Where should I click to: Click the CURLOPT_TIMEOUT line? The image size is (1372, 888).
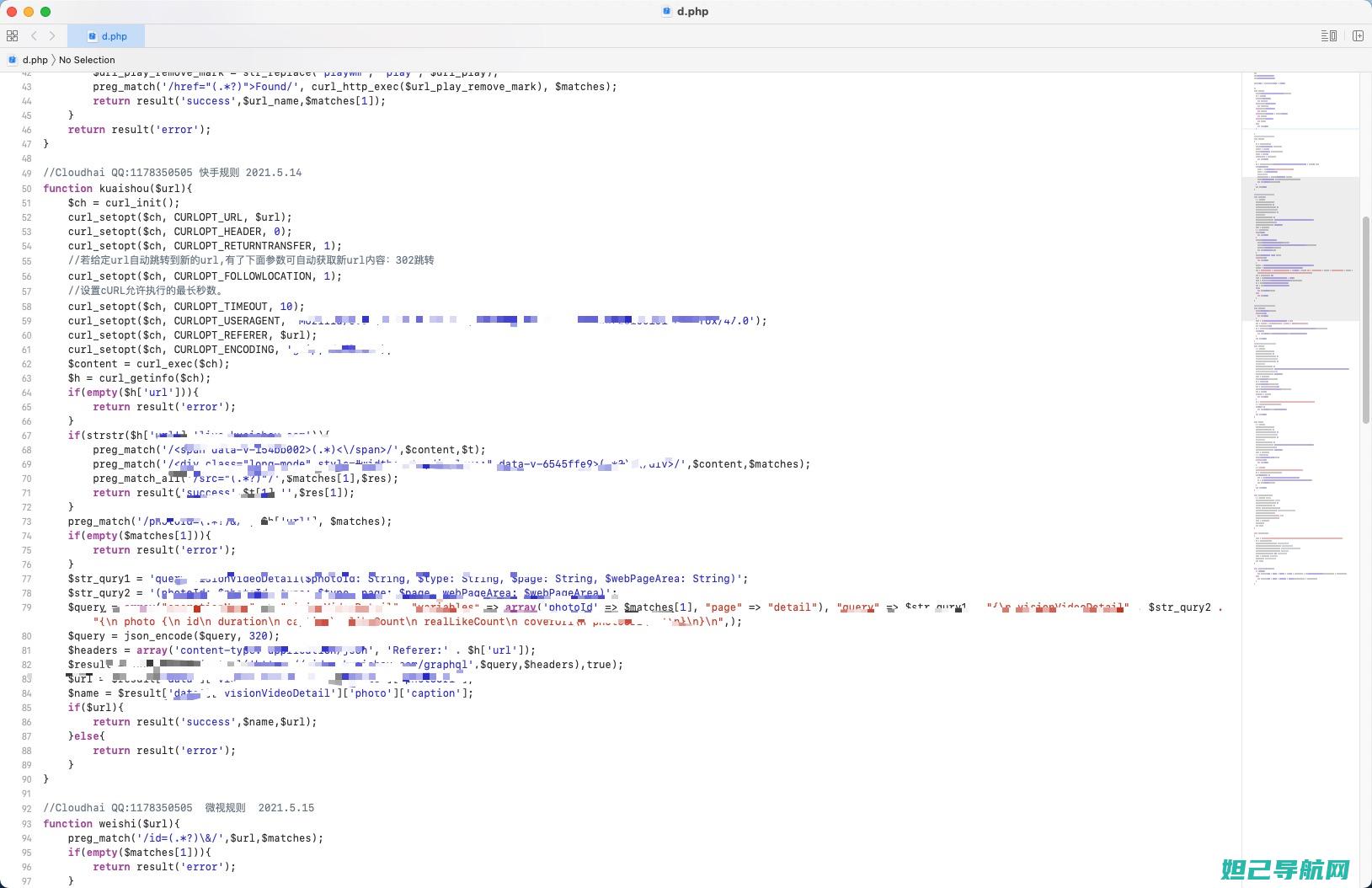click(x=186, y=307)
